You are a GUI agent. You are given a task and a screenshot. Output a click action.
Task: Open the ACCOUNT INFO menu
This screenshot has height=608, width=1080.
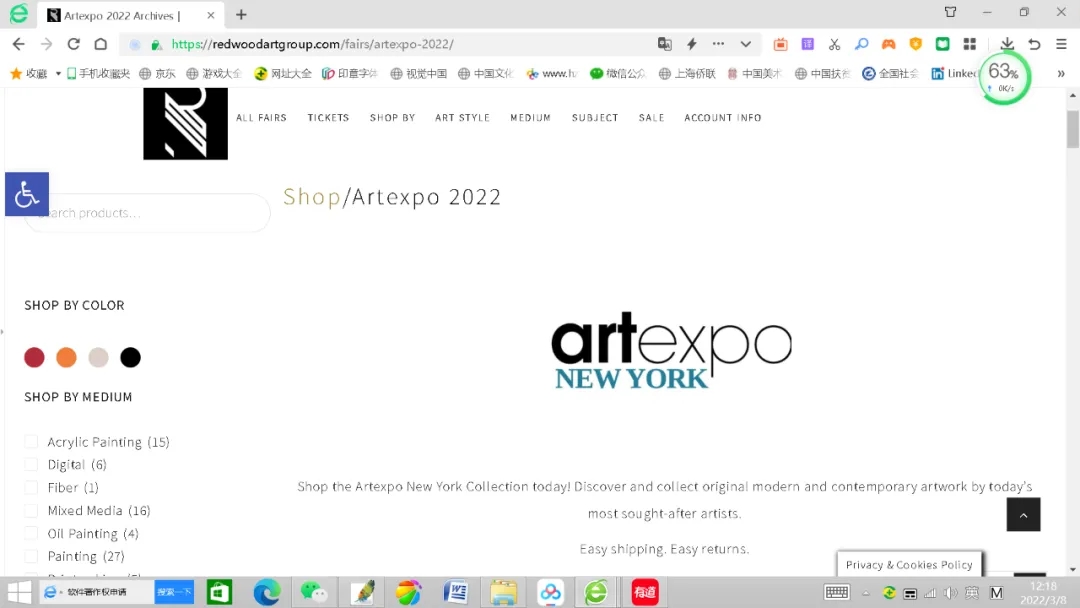[723, 118]
